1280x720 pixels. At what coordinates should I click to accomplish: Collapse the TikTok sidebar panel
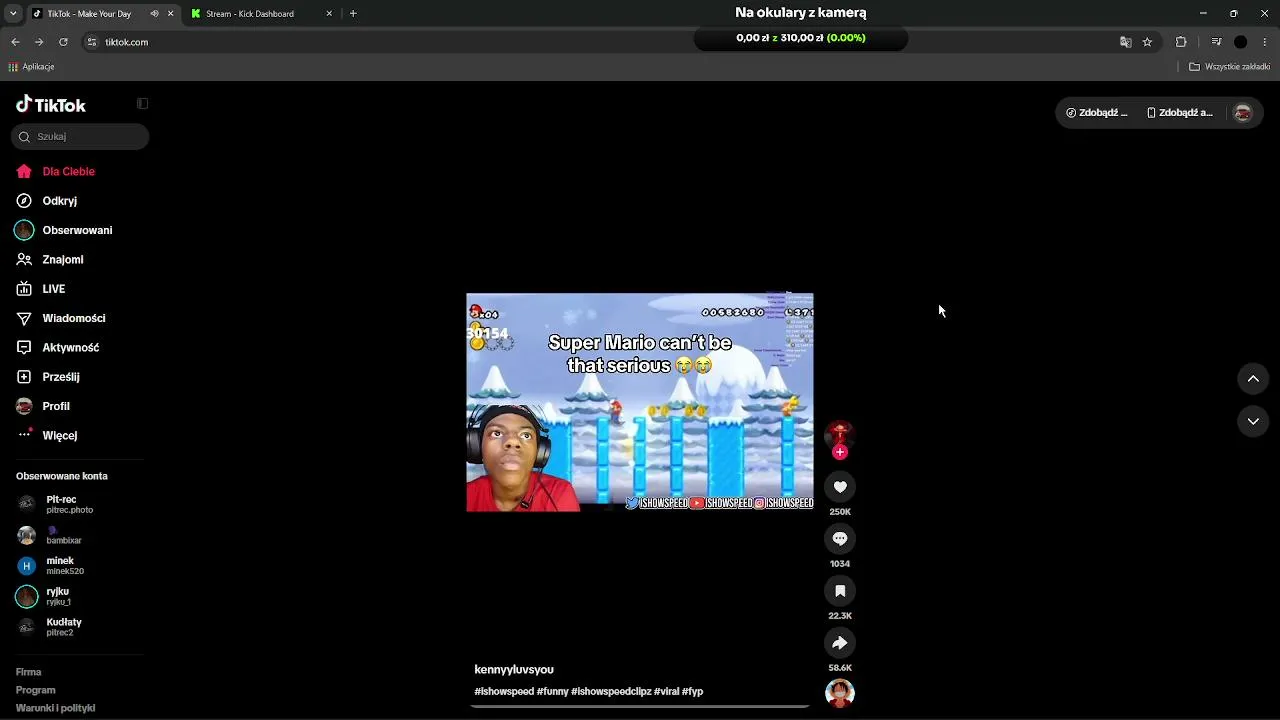coord(142,104)
